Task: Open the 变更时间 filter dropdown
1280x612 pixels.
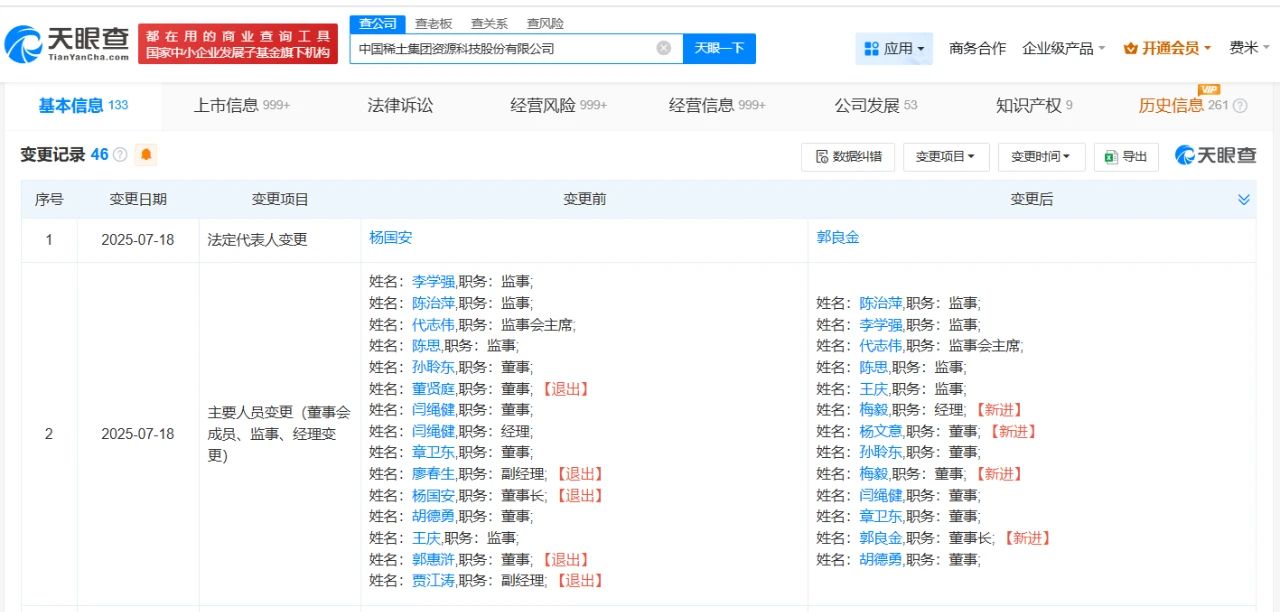Action: click(x=1041, y=157)
